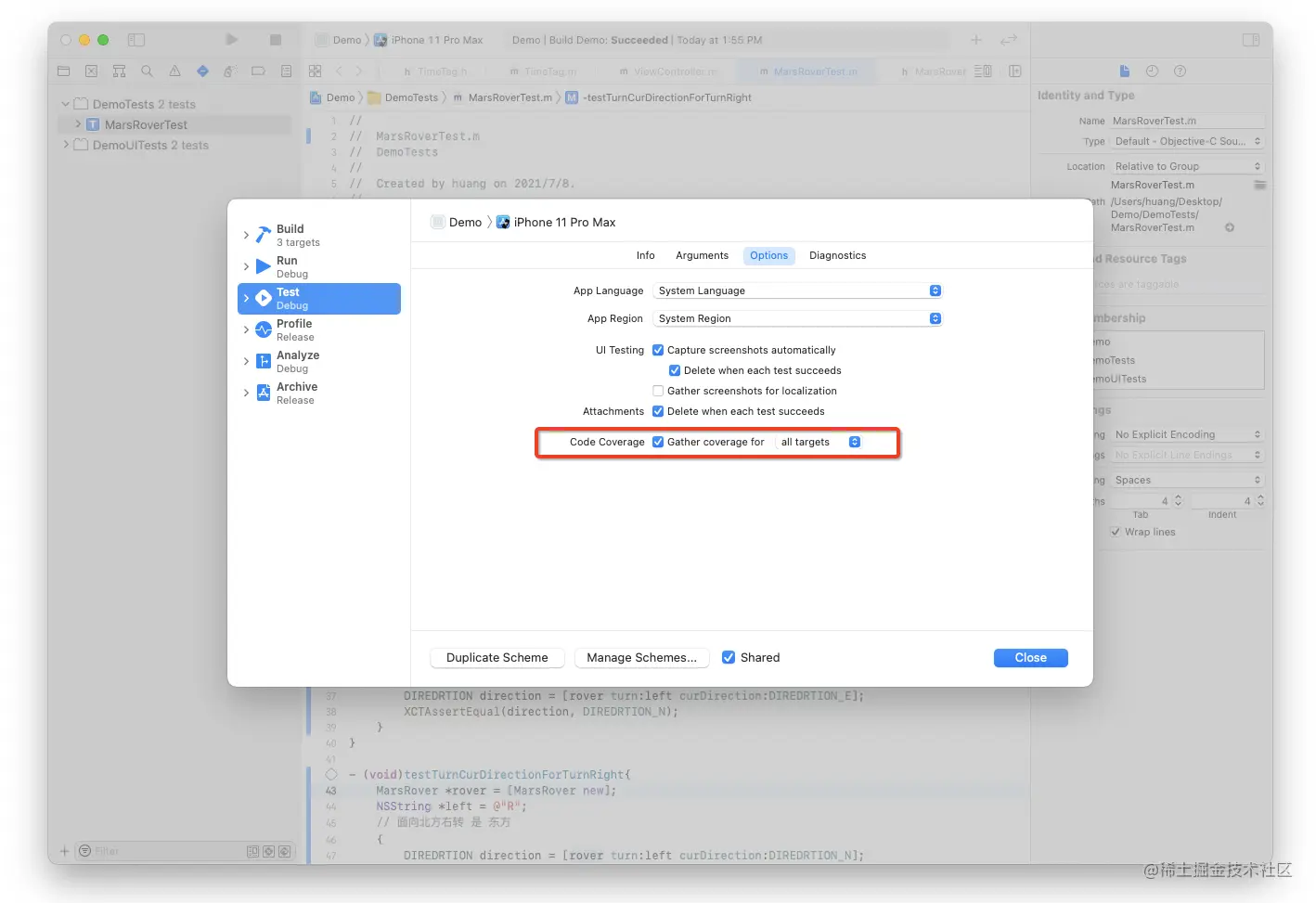This screenshot has width=1316, height=903.
Task: Select DemoUITests 2 tests in test navigator
Action: coord(150,145)
